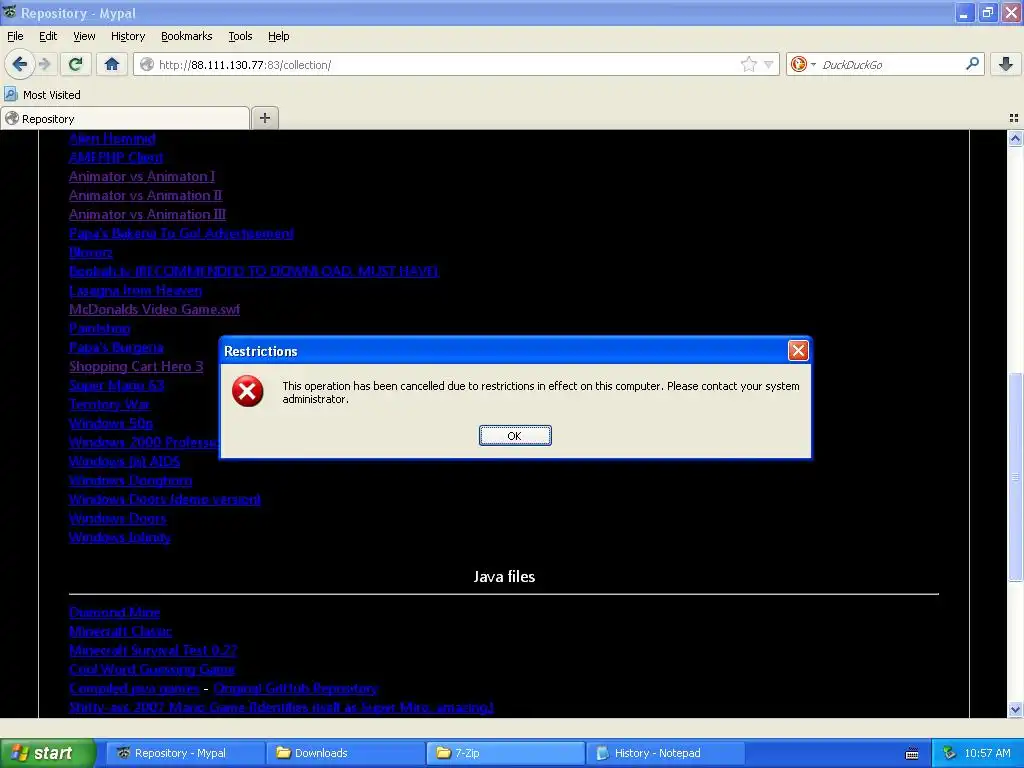Click the Forward arrow button

[44, 64]
